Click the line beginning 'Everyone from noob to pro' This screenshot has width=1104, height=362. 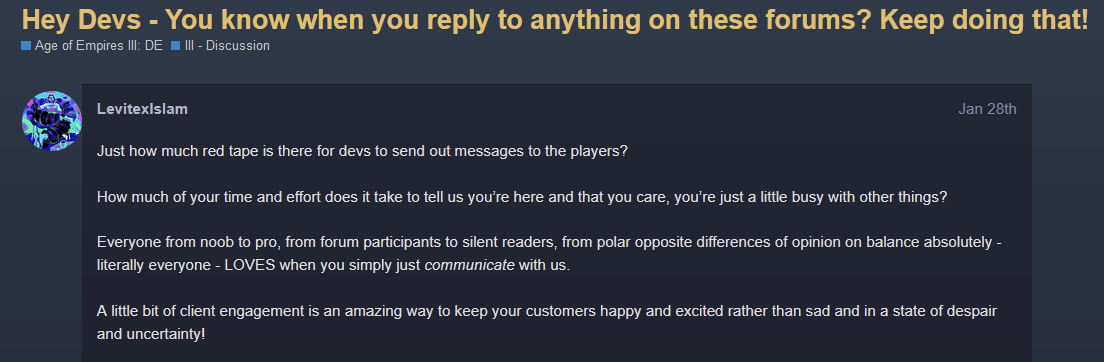(x=549, y=242)
